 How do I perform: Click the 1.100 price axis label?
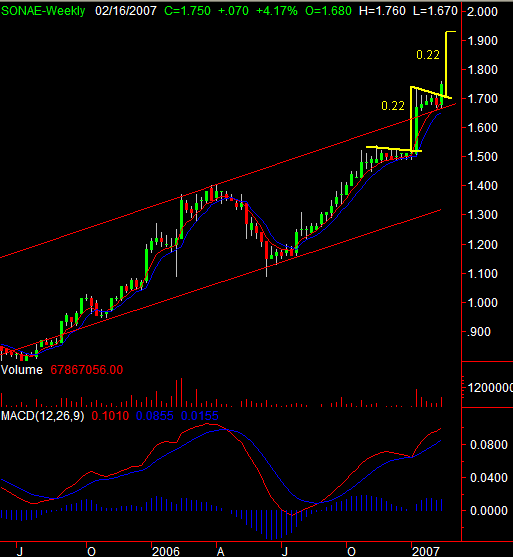pyautogui.click(x=482, y=274)
